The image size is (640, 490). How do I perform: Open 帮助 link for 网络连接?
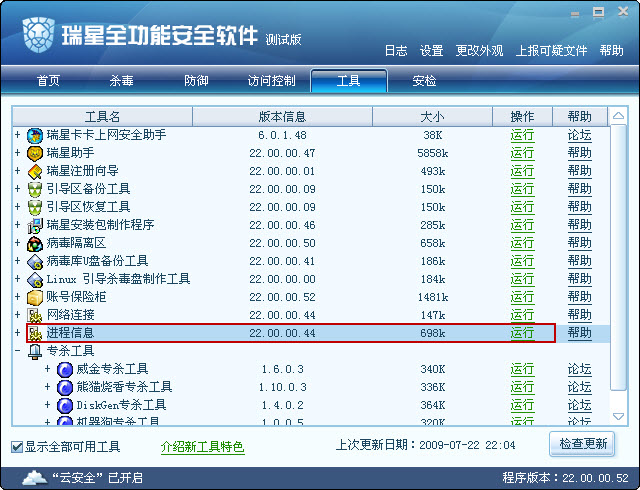coord(580,315)
